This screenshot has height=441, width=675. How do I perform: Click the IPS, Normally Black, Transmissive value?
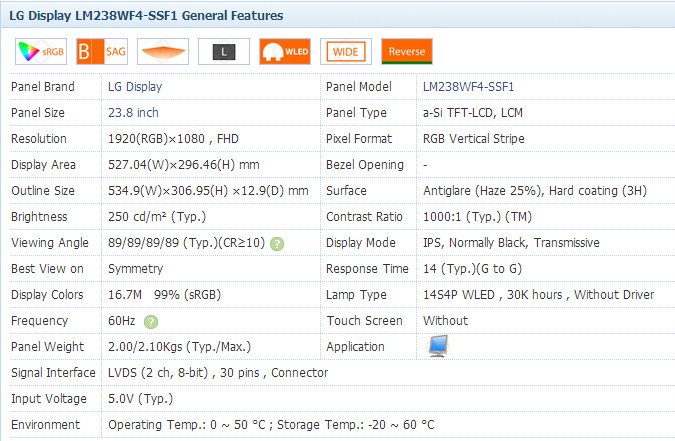click(x=511, y=243)
